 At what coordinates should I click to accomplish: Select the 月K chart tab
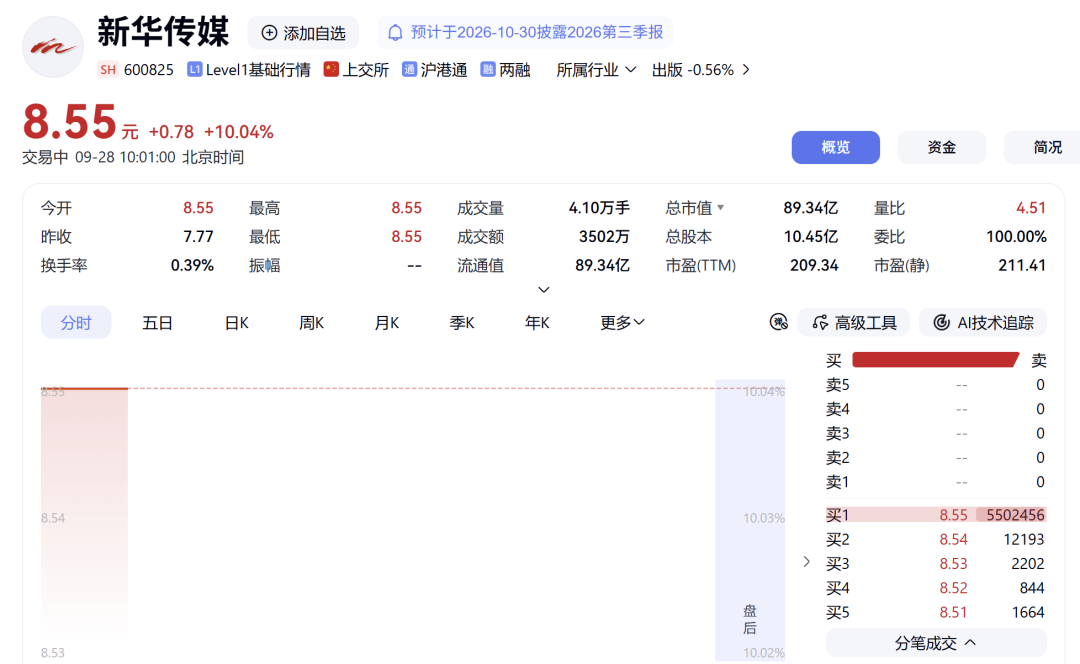pyautogui.click(x=386, y=322)
